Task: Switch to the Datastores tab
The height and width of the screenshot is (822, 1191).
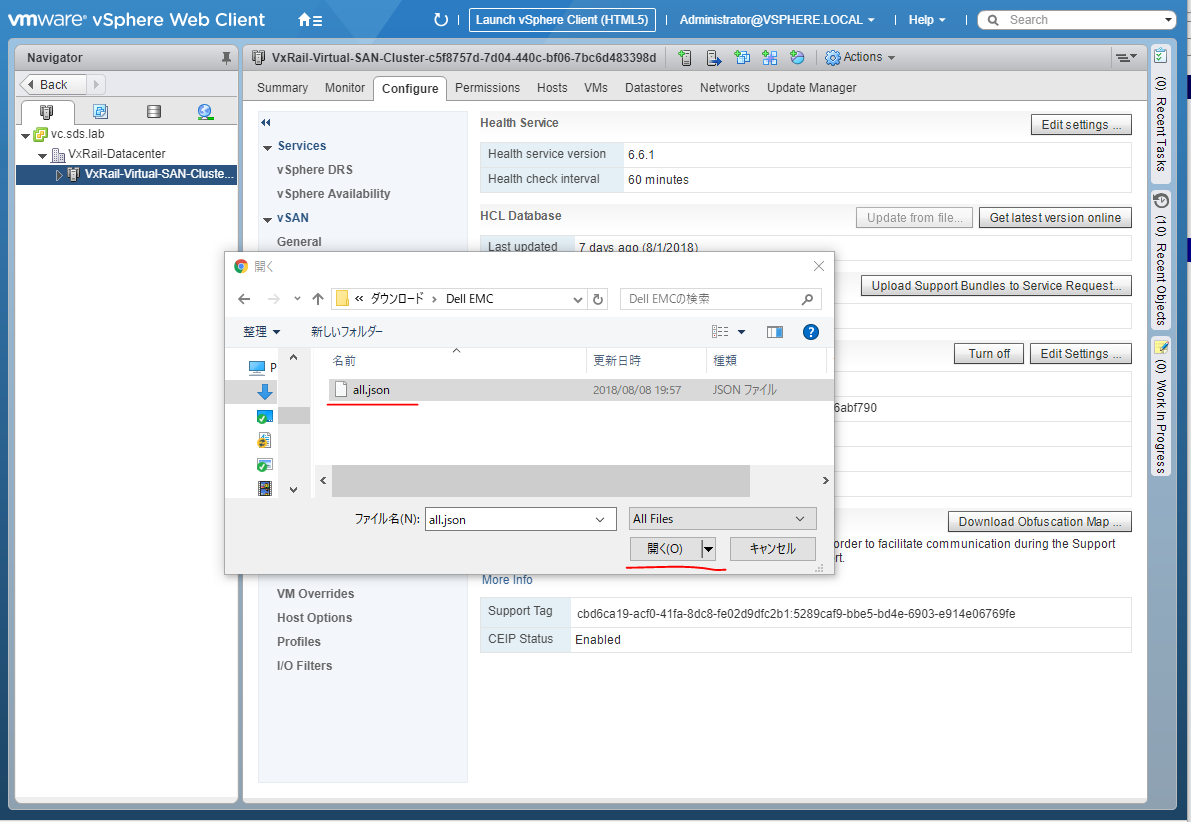Action: 654,88
